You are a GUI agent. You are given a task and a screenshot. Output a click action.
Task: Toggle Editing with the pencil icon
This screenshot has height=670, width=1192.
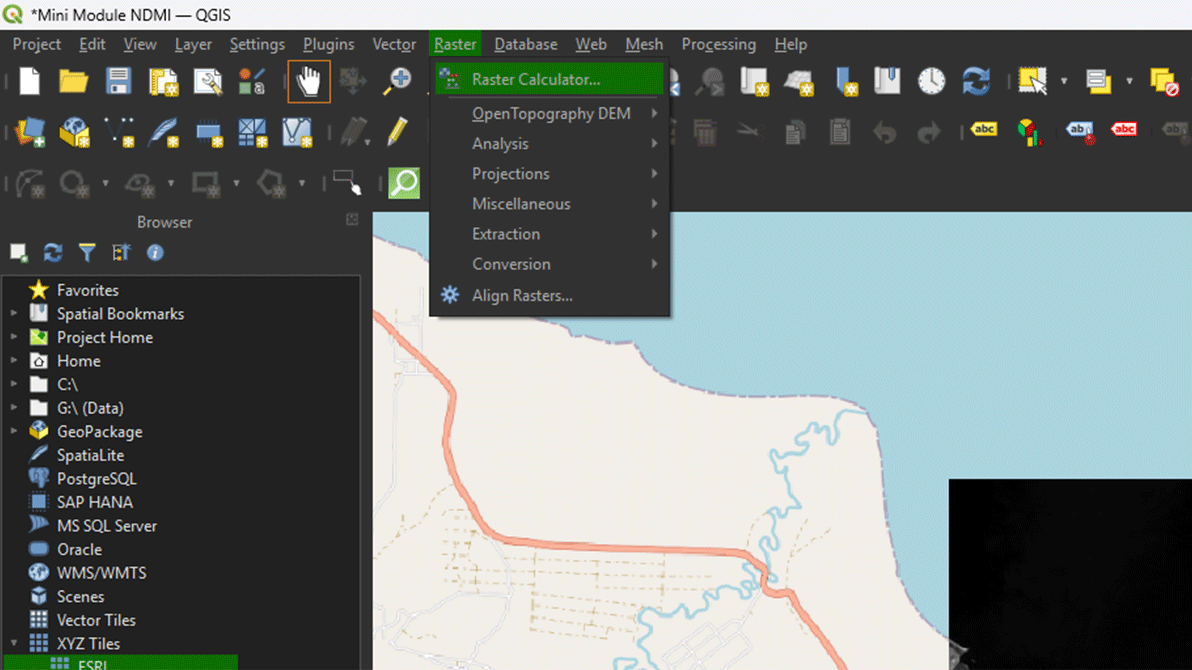pyautogui.click(x=397, y=132)
